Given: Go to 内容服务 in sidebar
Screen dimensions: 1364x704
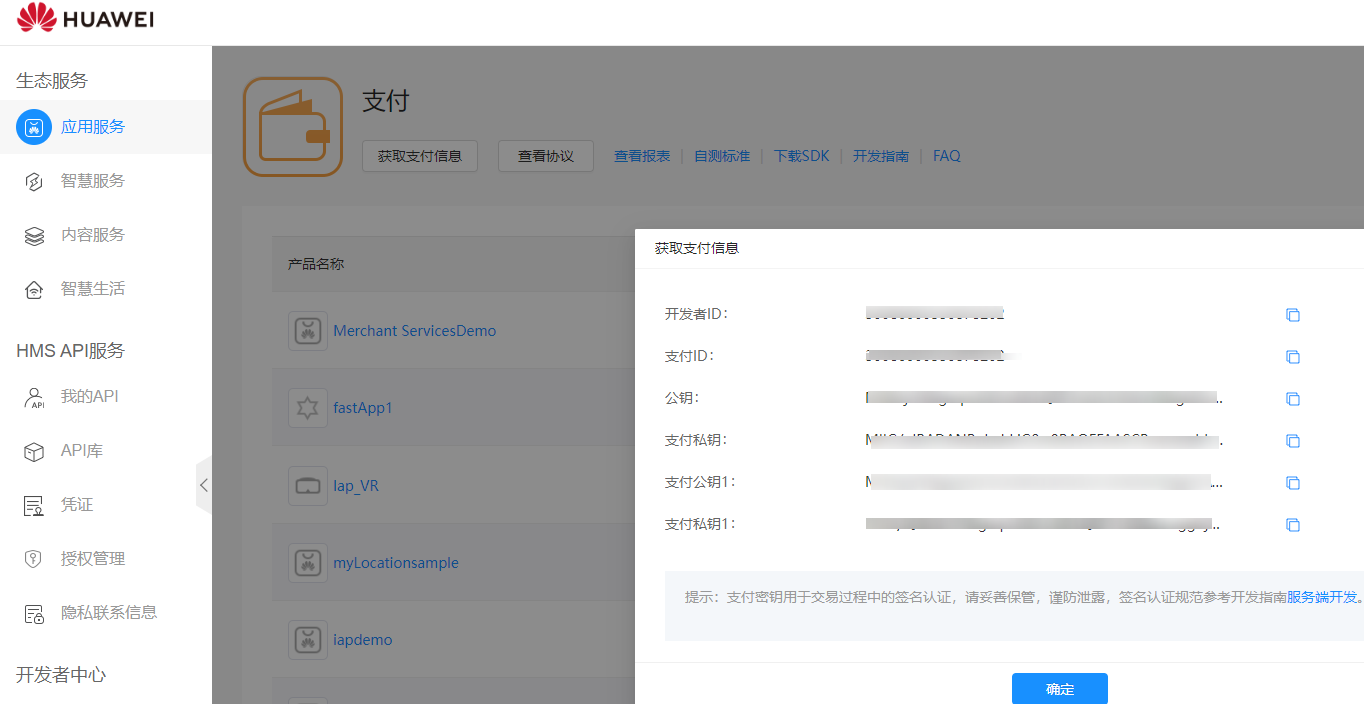Looking at the screenshot, I should [x=93, y=235].
